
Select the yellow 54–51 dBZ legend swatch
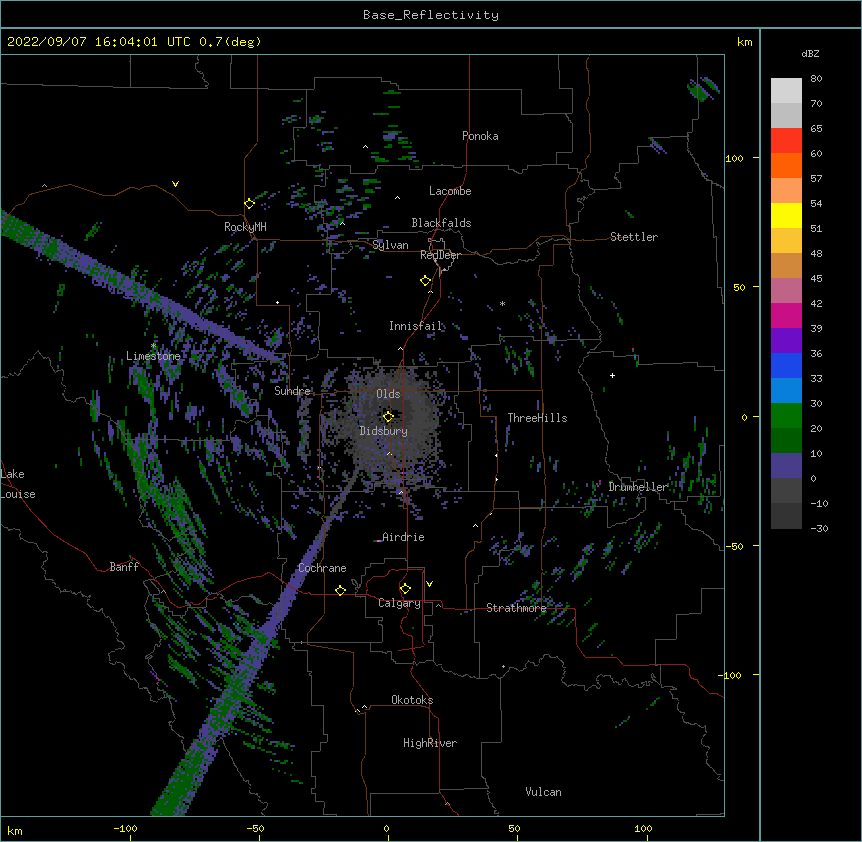tap(786, 215)
